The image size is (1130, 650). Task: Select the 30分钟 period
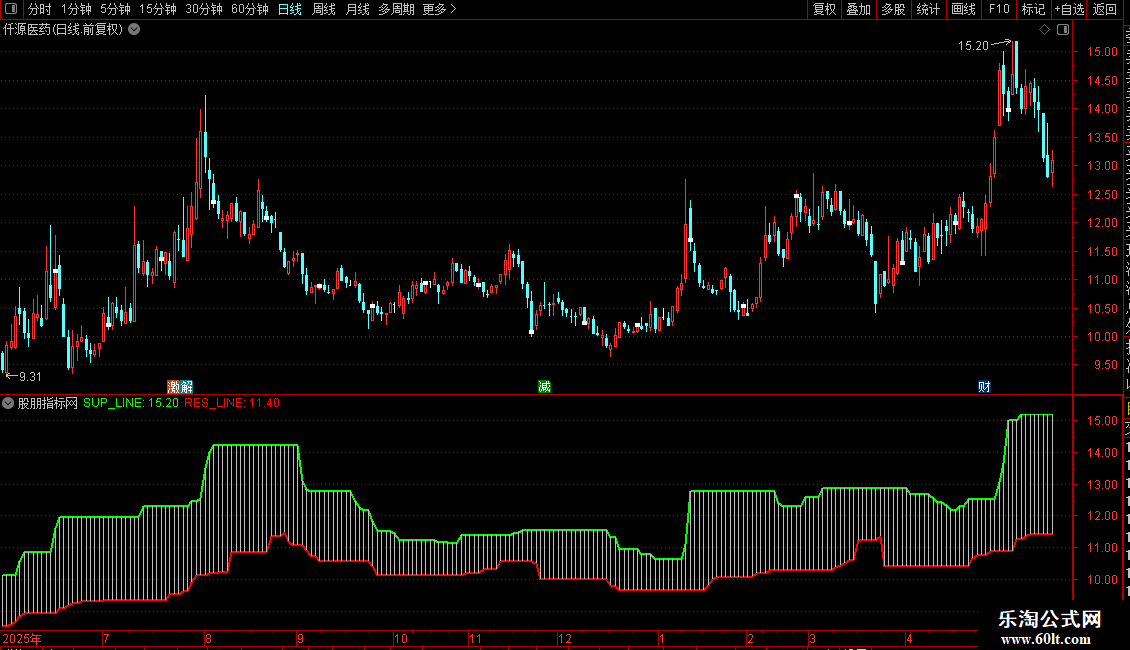(204, 9)
